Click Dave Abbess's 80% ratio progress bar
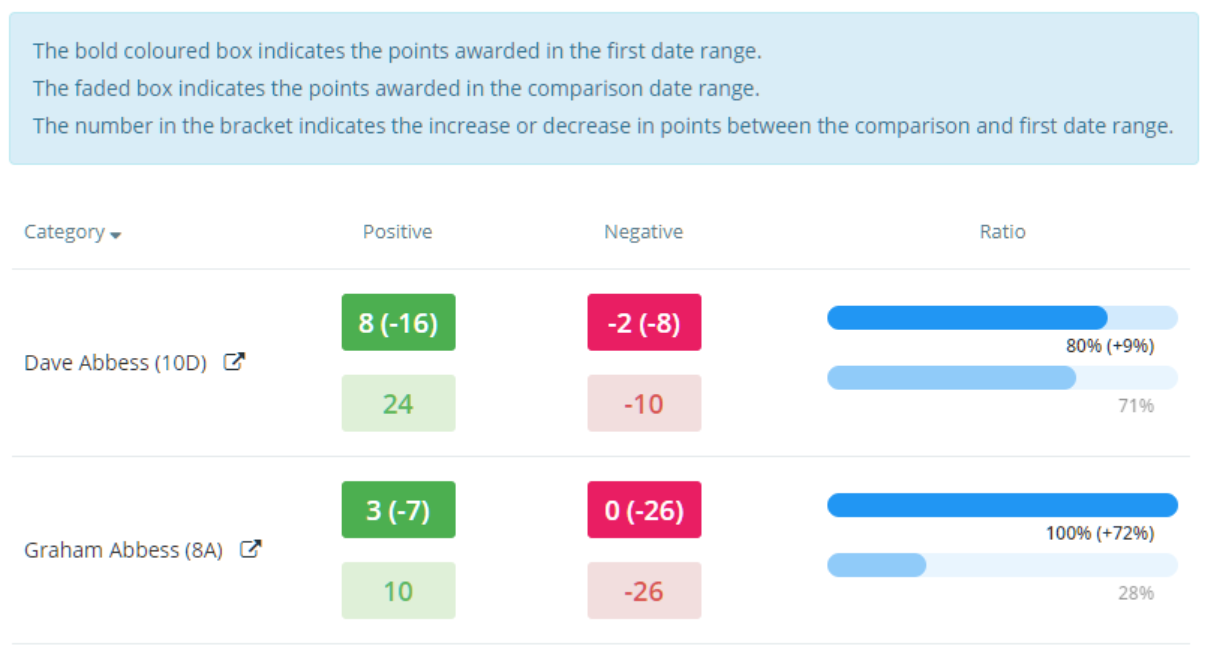Viewport: 1209px width, 664px height. [965, 317]
